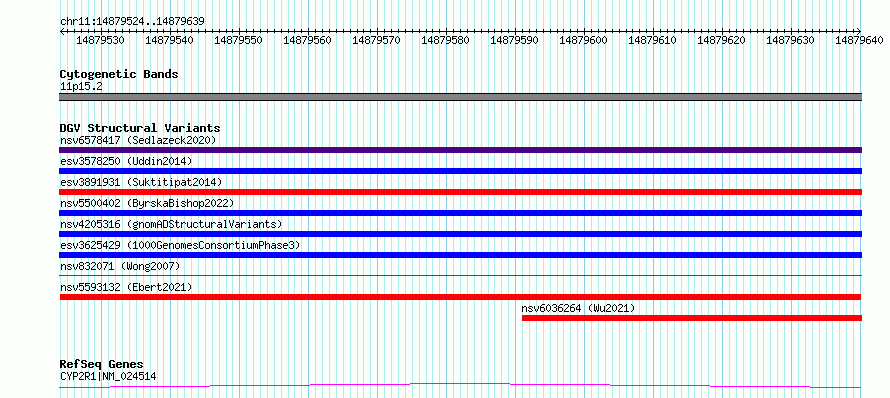
Task: Click the blue esv3625429 variant bar
Action: tap(460, 255)
